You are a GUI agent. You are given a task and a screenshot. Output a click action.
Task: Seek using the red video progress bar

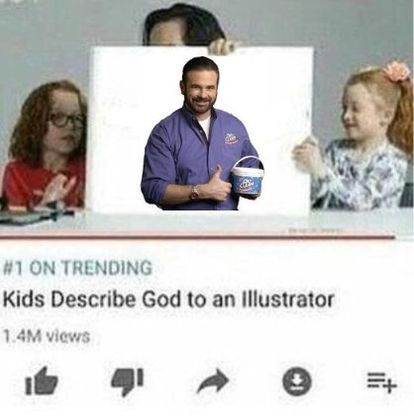coord(197,237)
